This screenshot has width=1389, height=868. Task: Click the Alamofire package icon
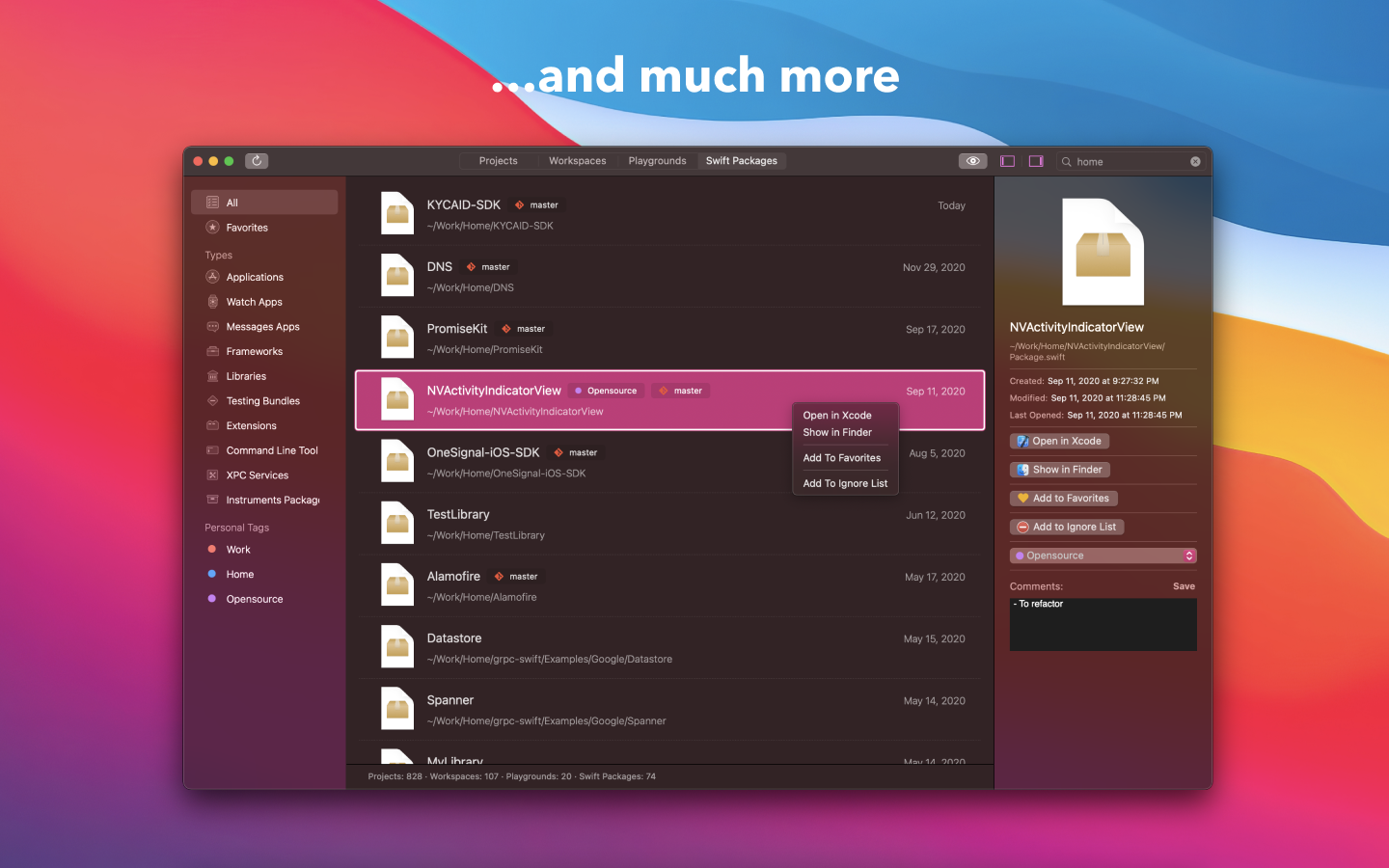[x=397, y=585]
